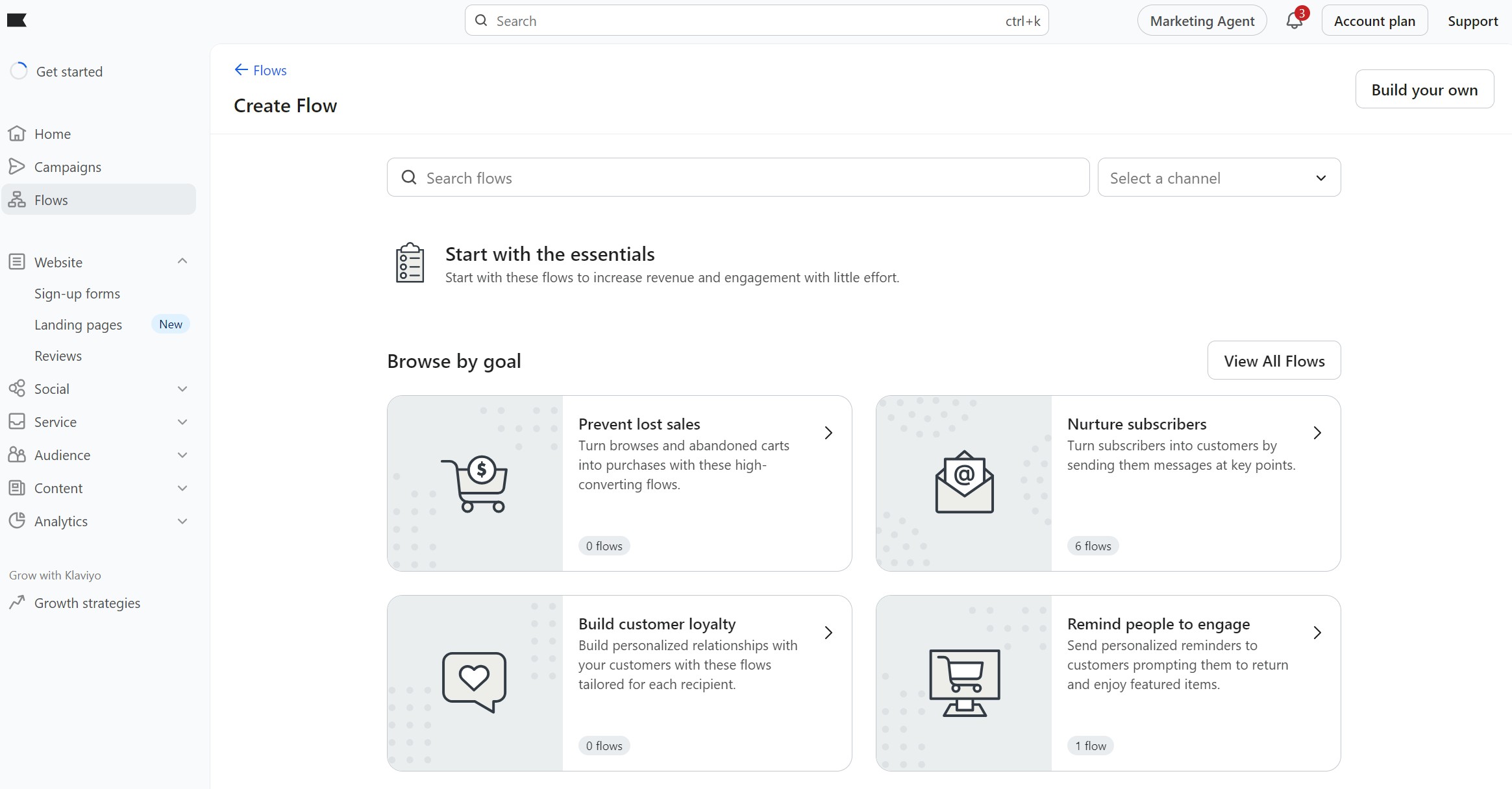Image resolution: width=1512 pixels, height=789 pixels.
Task: Click the Social sharing icon
Action: (x=17, y=388)
